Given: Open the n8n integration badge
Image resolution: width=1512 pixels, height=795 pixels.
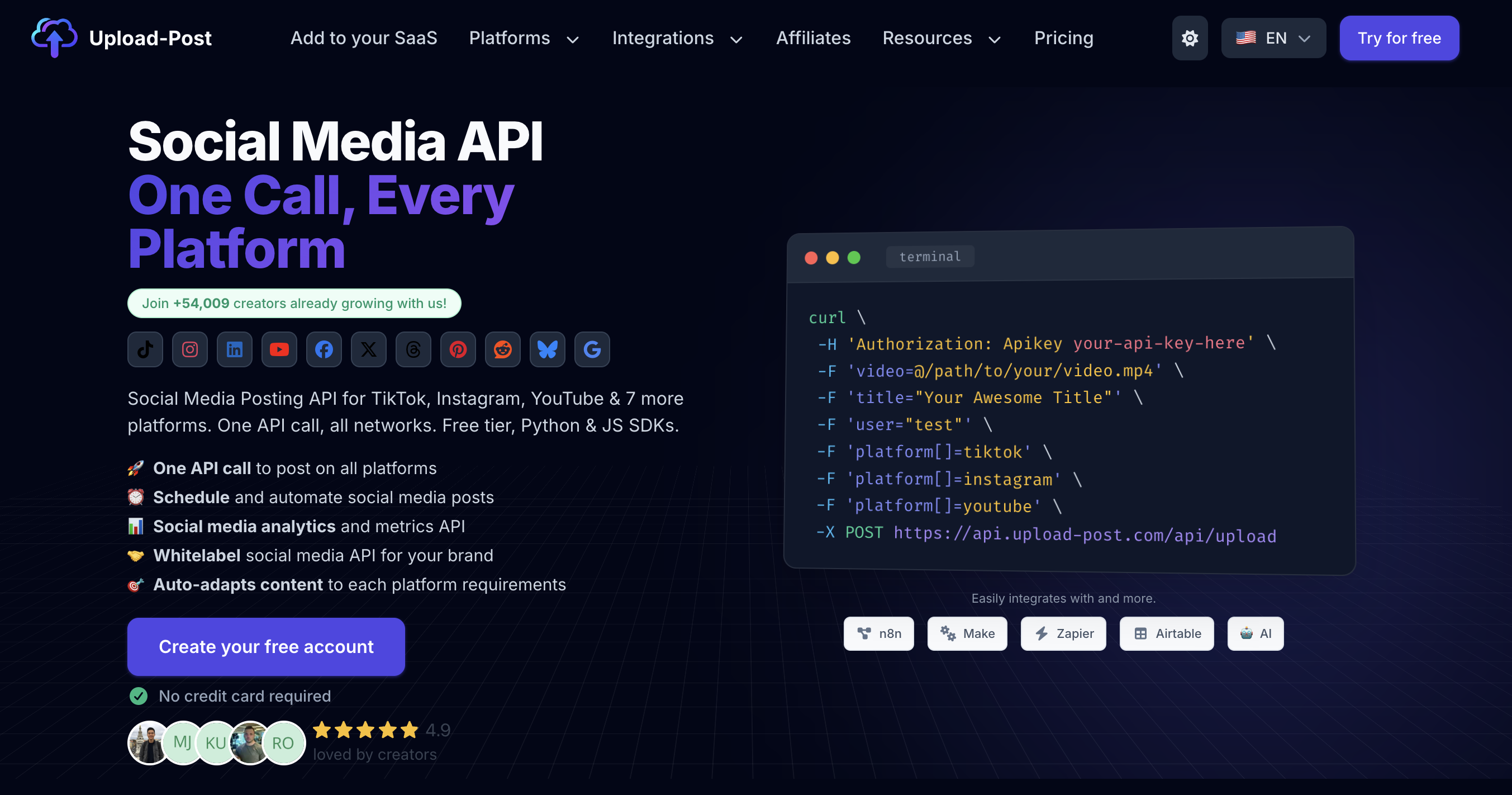Looking at the screenshot, I should (879, 633).
